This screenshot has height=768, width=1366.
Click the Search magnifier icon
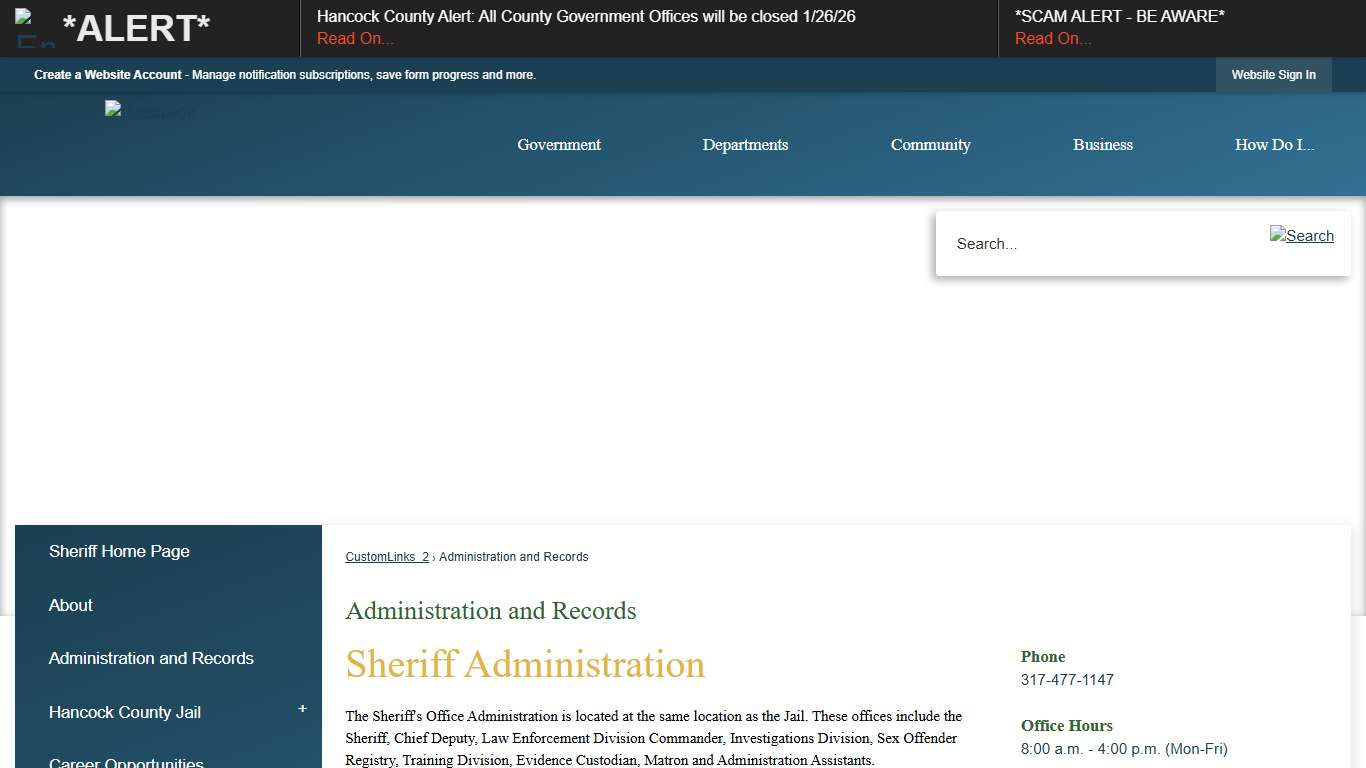pos(1301,236)
